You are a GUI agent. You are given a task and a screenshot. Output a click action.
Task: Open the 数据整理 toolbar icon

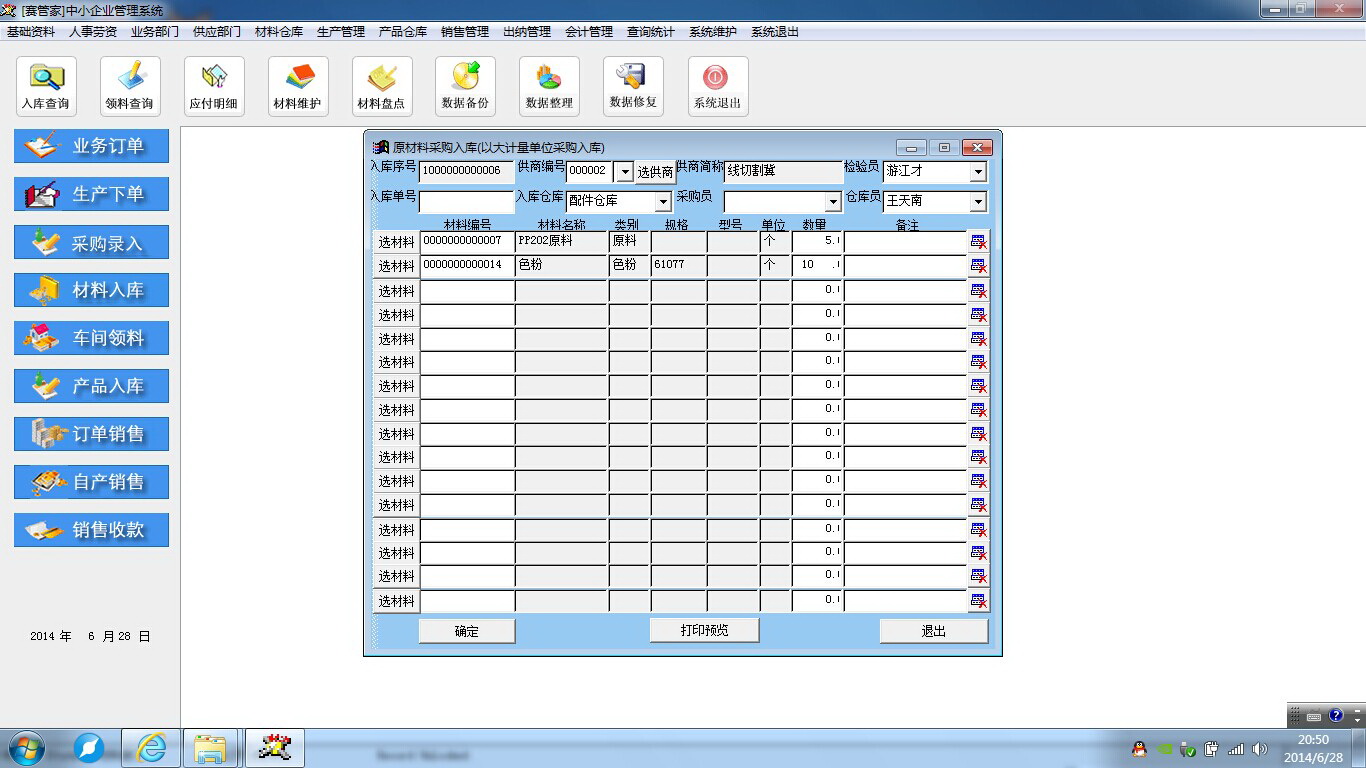(549, 86)
